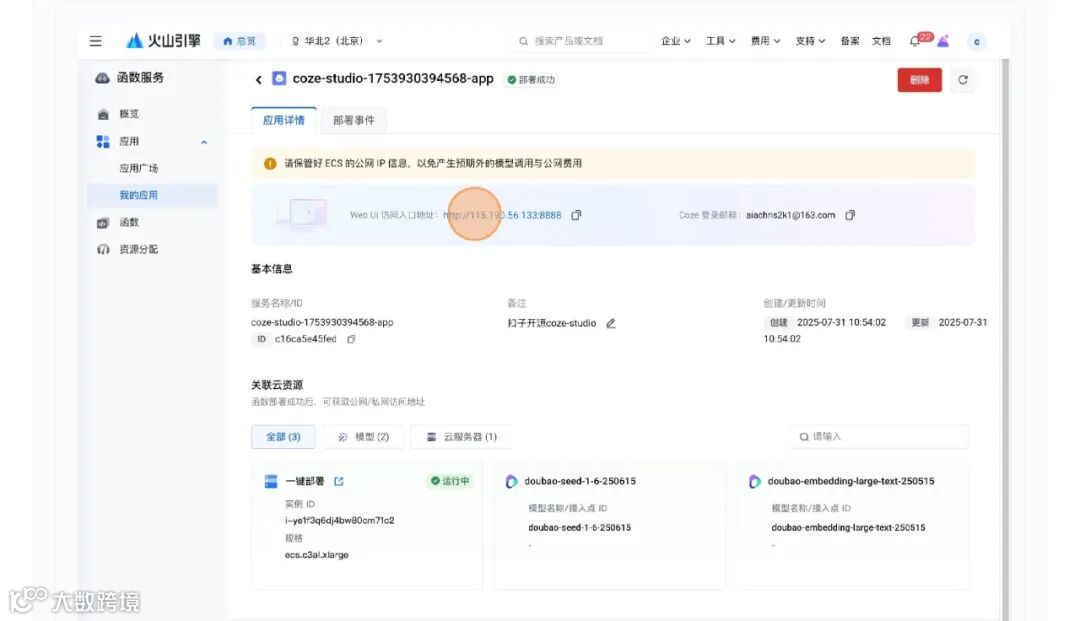
Task: Select the 模型 (2) filter tab
Action: click(x=363, y=436)
